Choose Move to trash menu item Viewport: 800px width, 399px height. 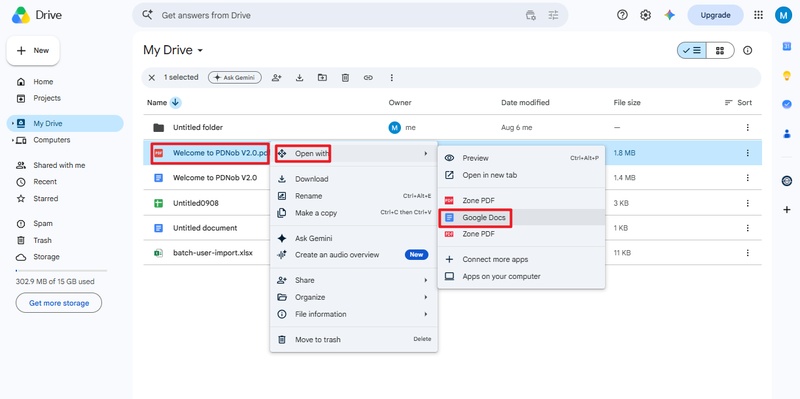click(354, 339)
